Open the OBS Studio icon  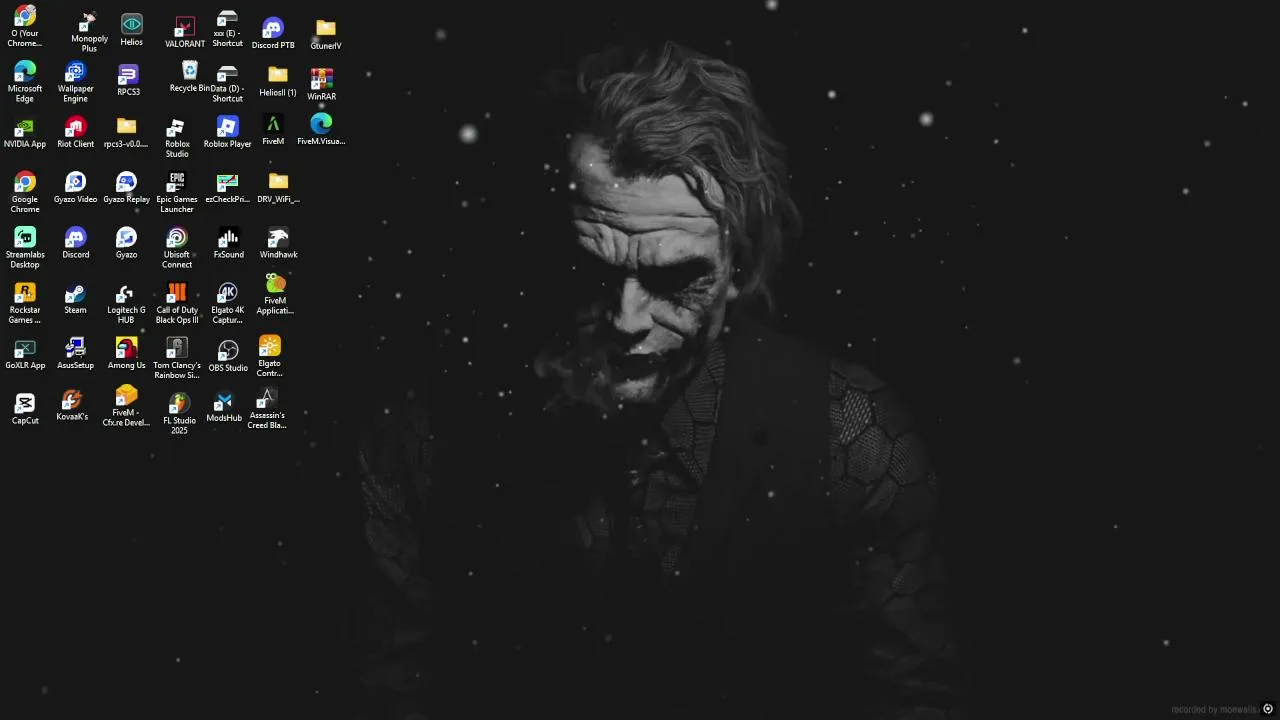228,356
